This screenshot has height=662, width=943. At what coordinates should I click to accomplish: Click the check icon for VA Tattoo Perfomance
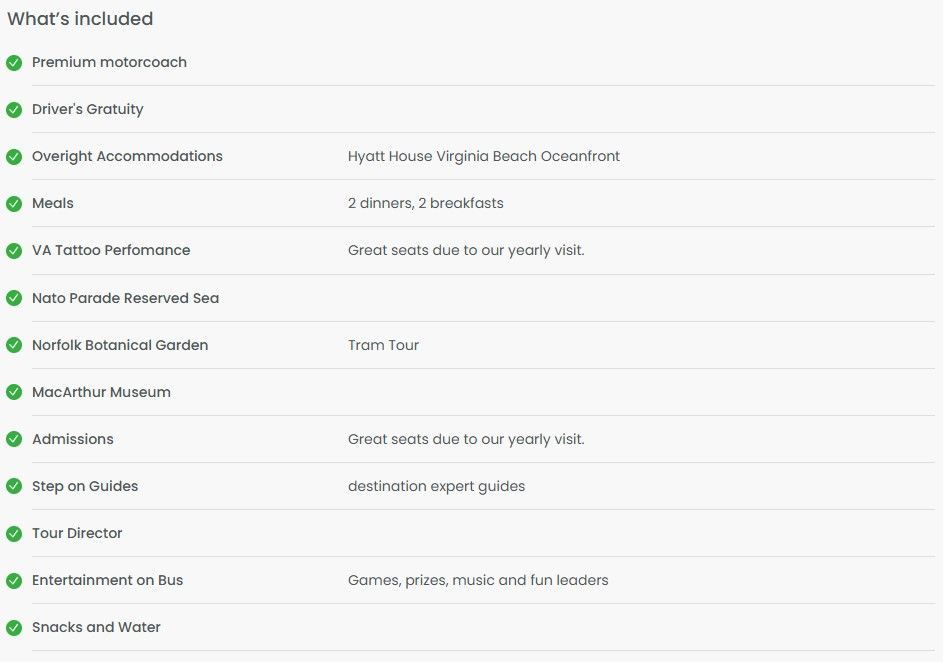coord(14,251)
